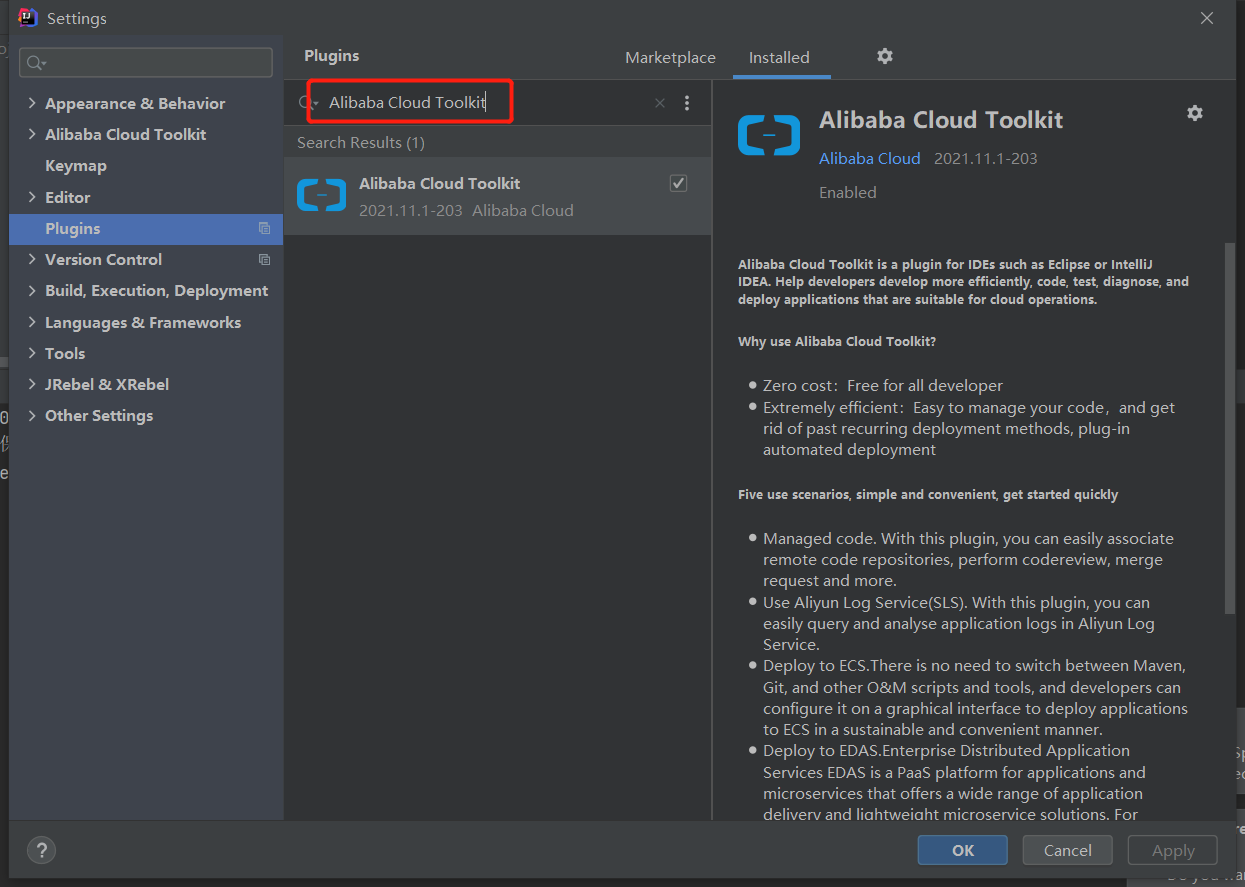Click the Cancel button
The image size is (1245, 887).
tap(1068, 850)
